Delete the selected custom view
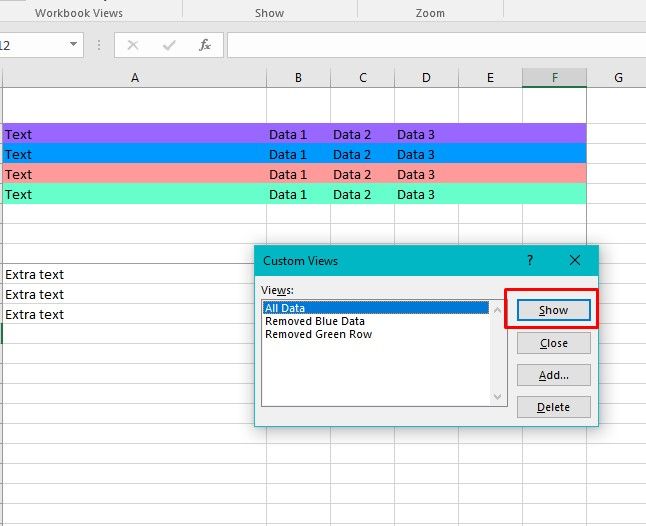 [553, 407]
